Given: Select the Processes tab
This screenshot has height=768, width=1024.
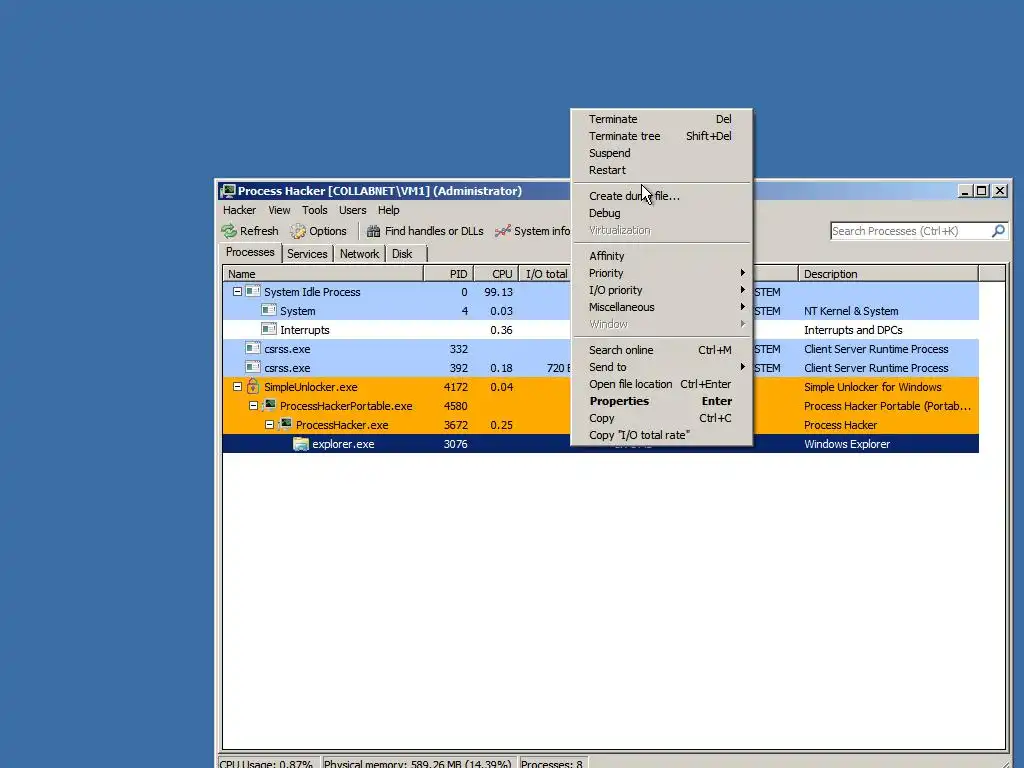Looking at the screenshot, I should pyautogui.click(x=250, y=252).
